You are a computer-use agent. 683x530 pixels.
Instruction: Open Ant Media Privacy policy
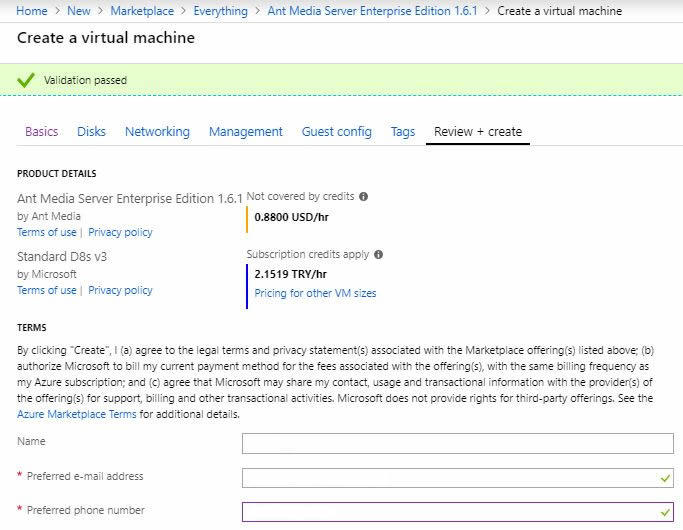click(x=120, y=232)
